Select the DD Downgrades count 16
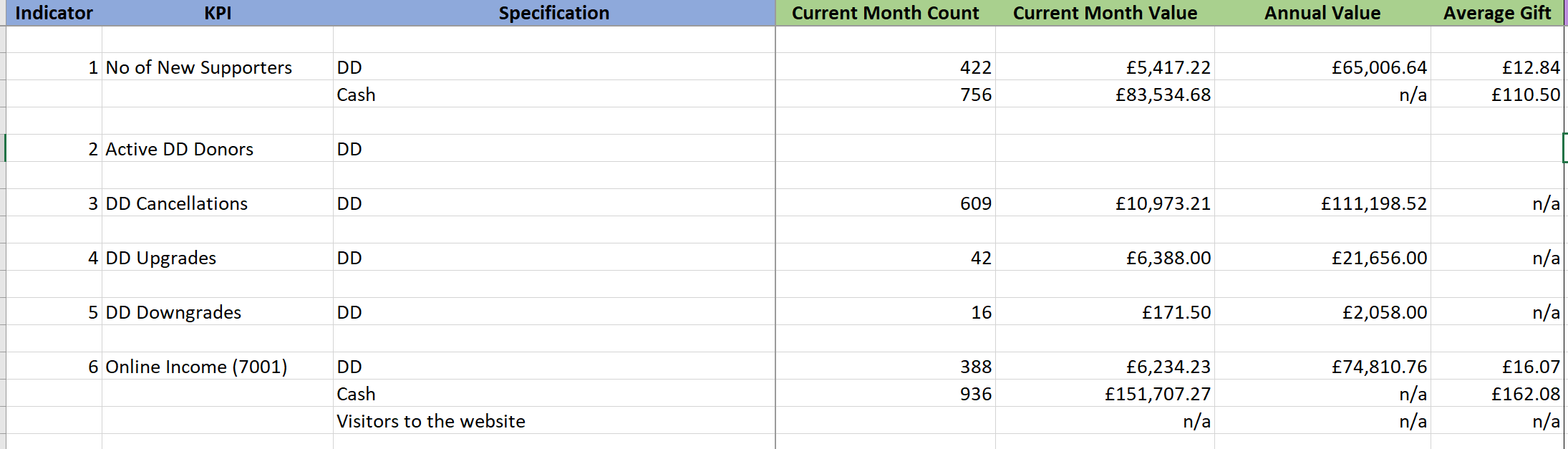This screenshot has height=449, width=1568. tap(886, 312)
